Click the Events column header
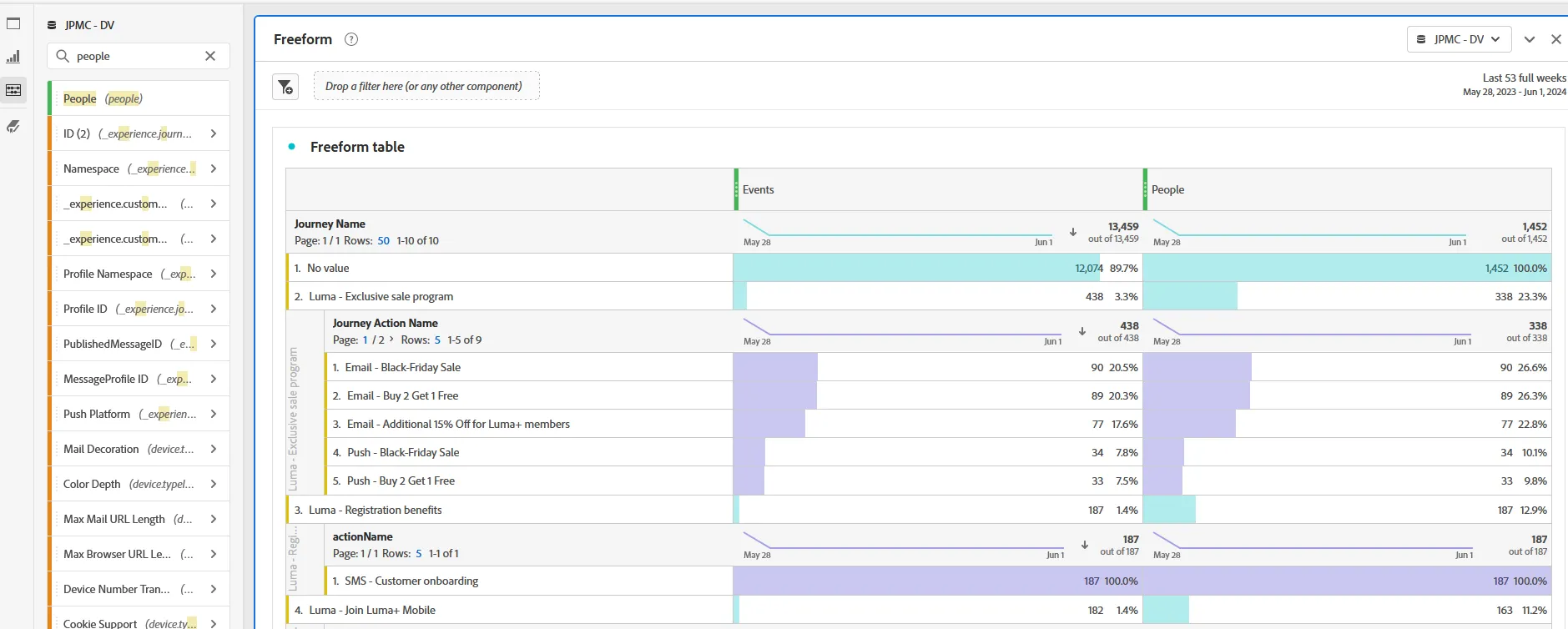 938,189
